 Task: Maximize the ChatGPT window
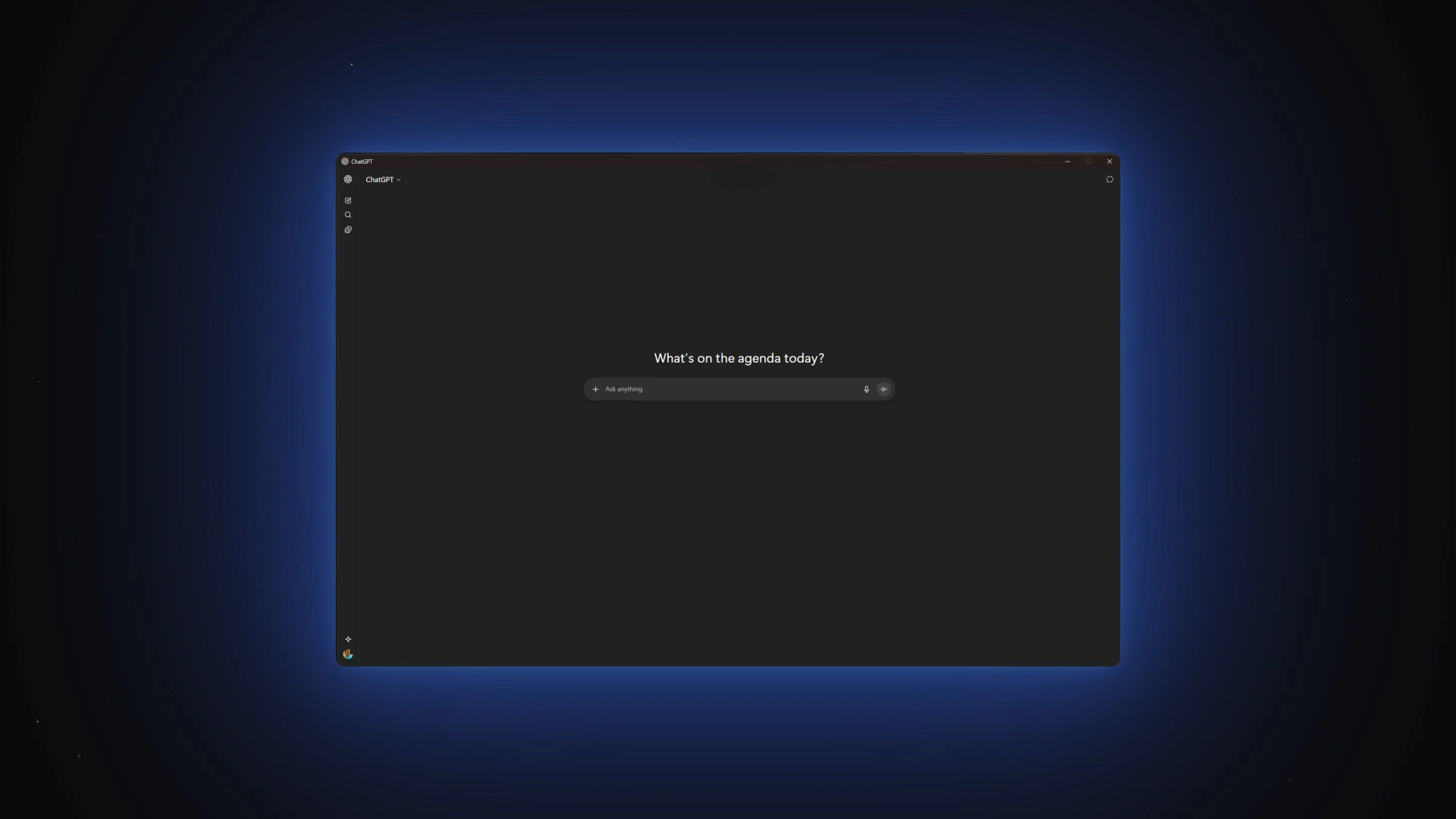pos(1088,162)
